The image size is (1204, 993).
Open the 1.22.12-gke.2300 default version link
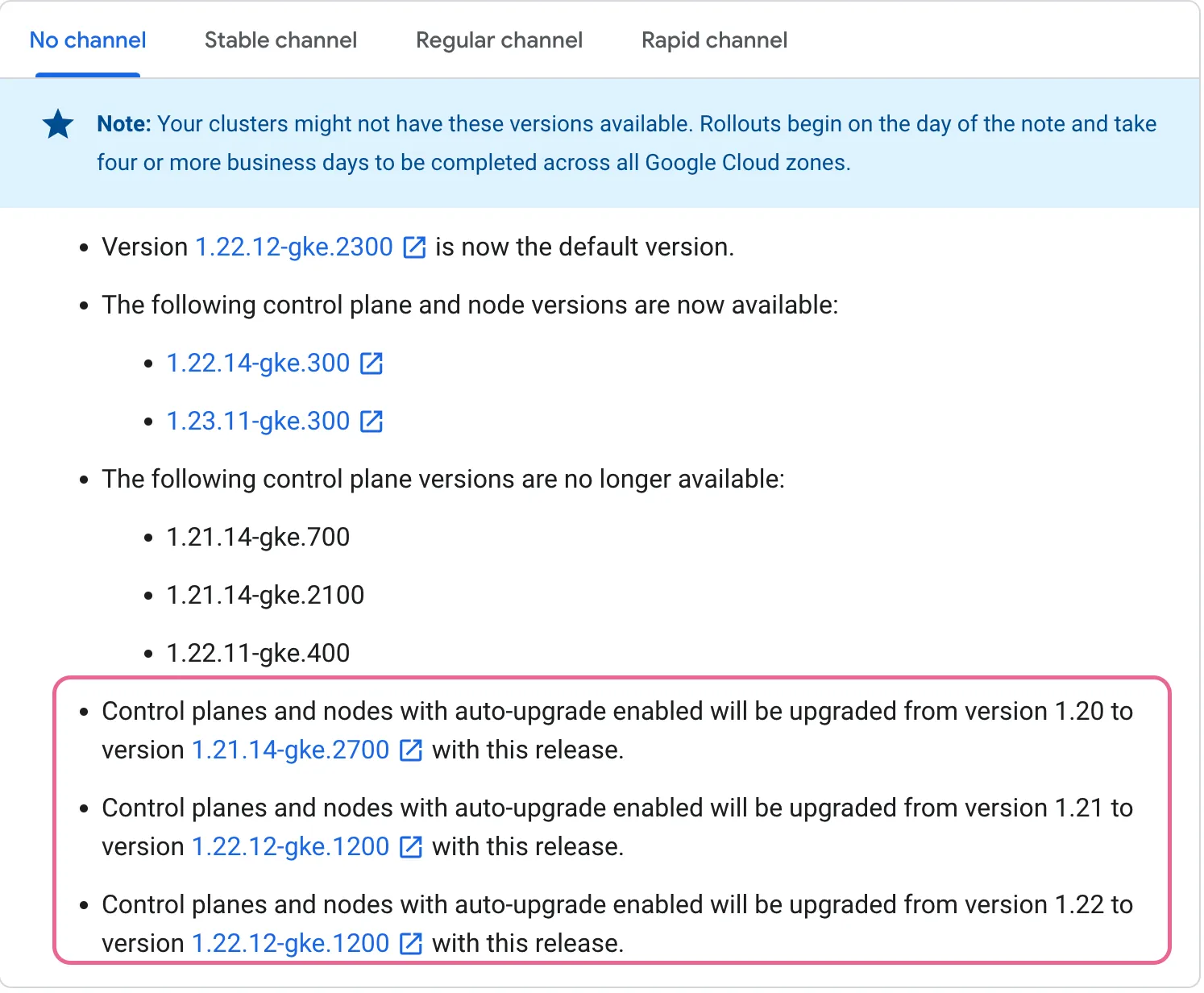click(x=294, y=247)
